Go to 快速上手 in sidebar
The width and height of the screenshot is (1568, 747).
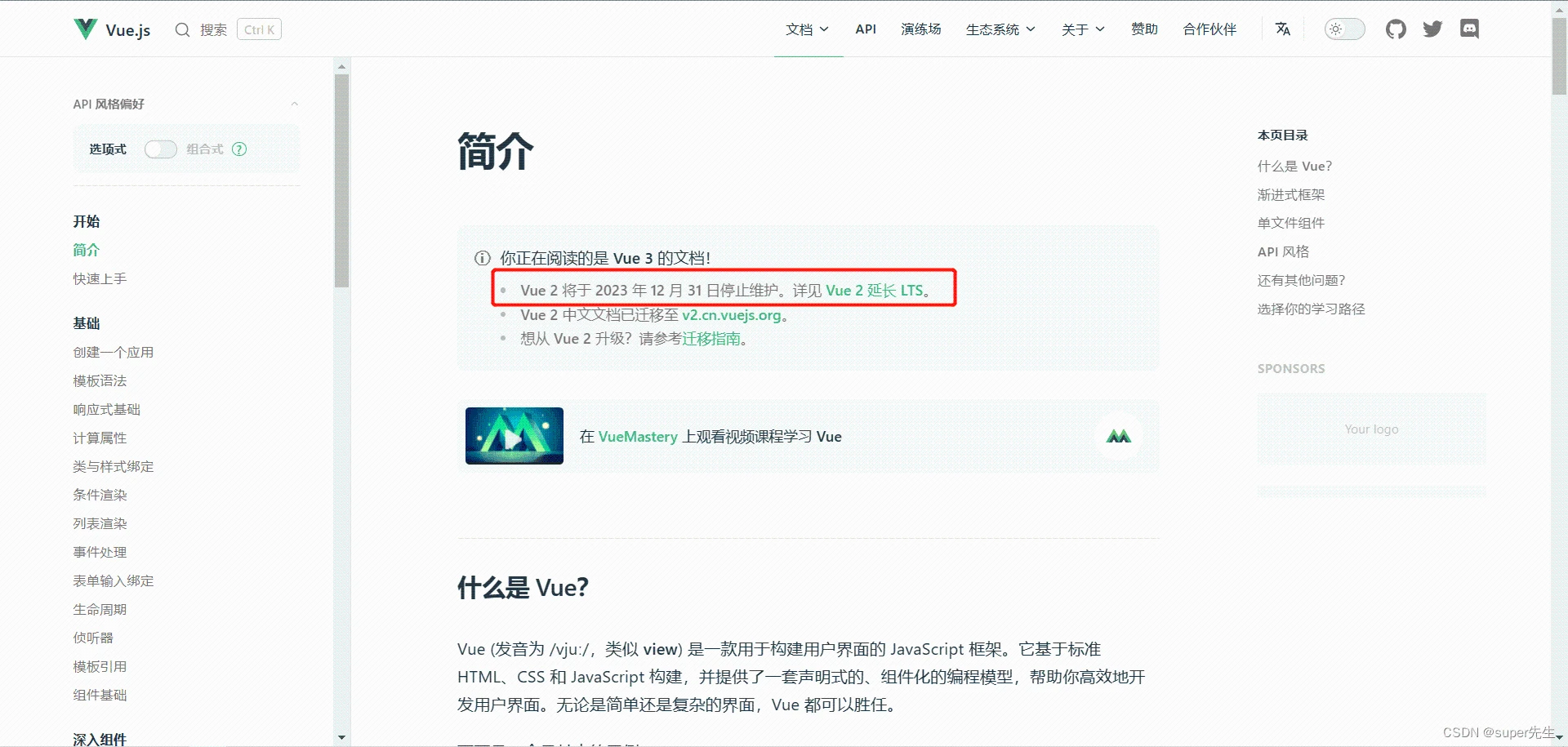[x=100, y=279]
